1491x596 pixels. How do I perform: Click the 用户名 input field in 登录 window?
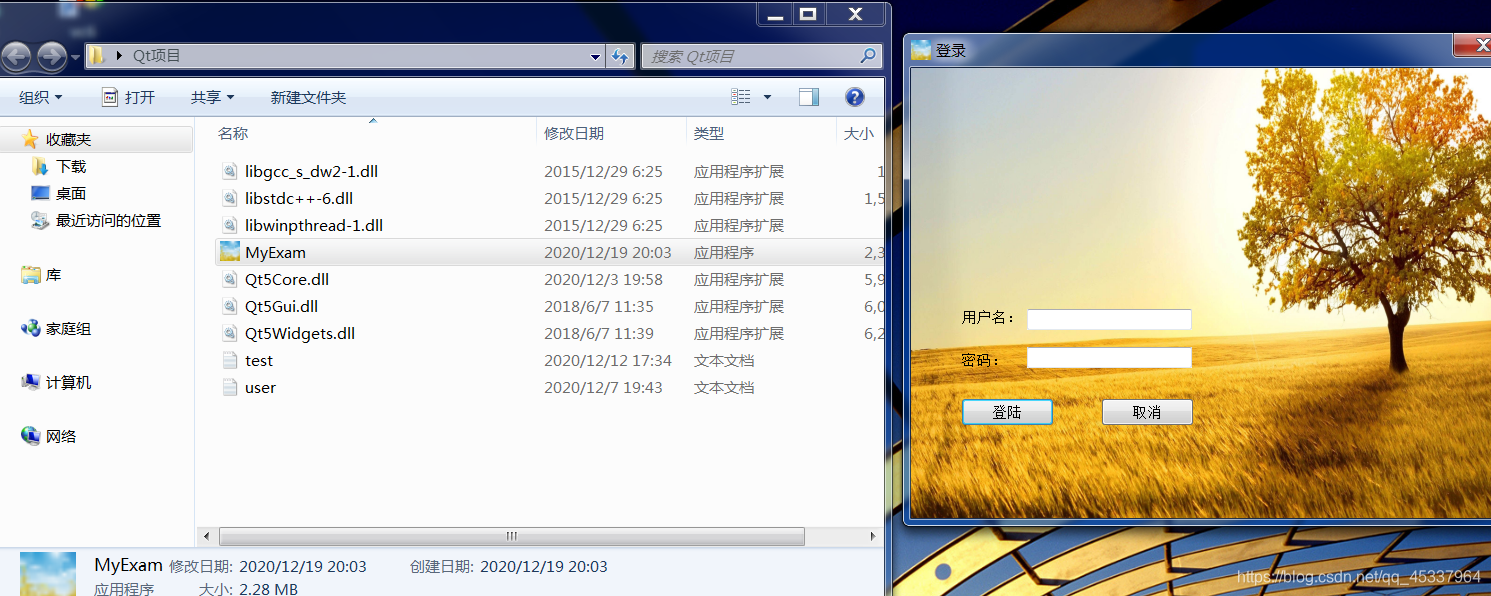click(1109, 319)
